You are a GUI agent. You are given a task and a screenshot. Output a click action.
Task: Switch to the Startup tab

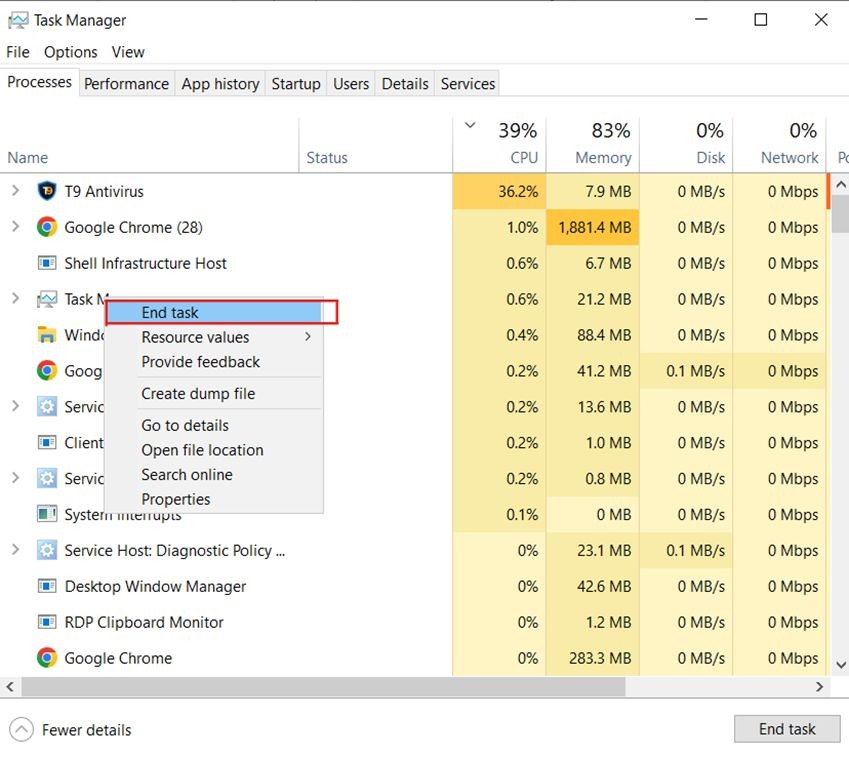296,84
